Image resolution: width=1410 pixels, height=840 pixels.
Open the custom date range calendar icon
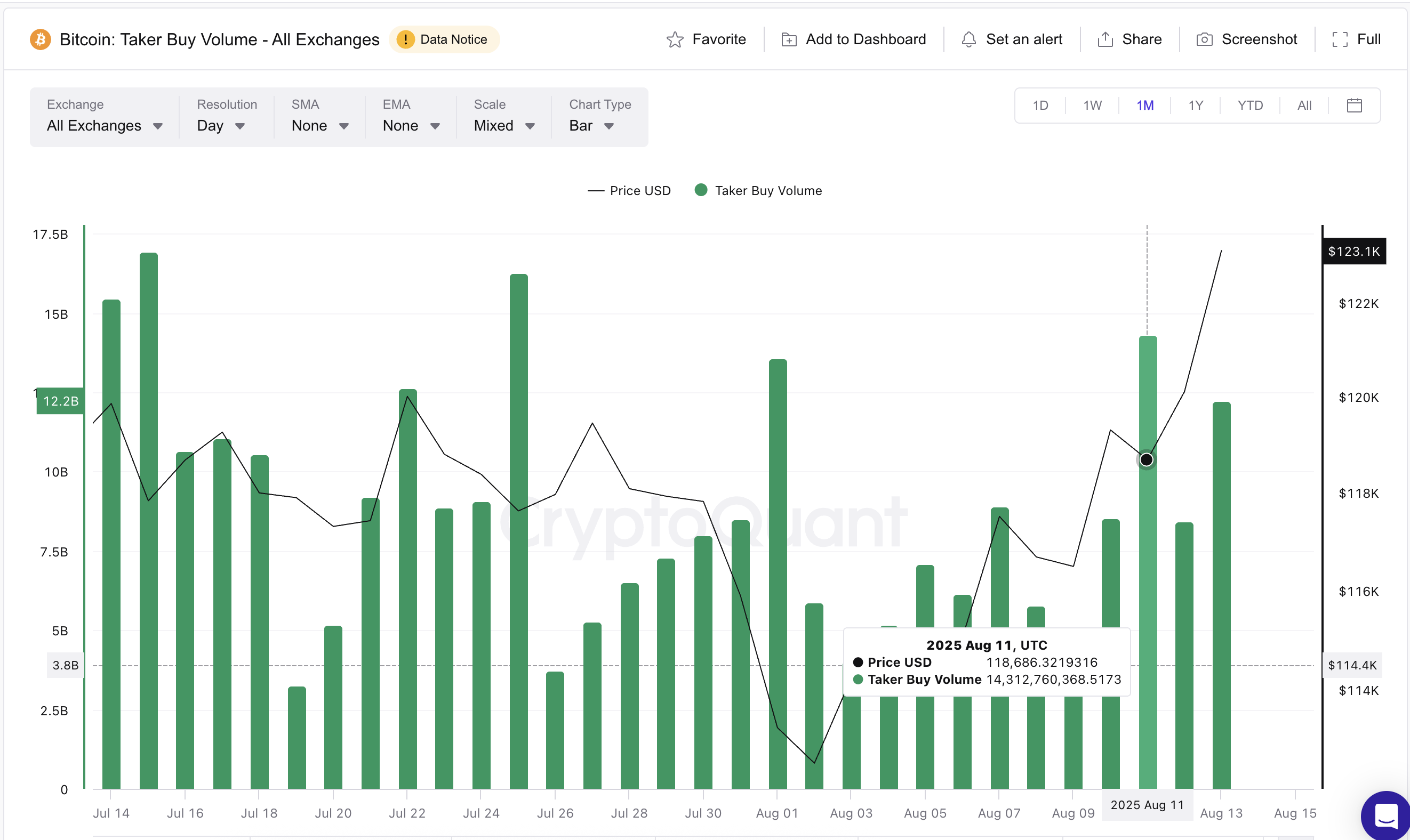click(x=1354, y=106)
